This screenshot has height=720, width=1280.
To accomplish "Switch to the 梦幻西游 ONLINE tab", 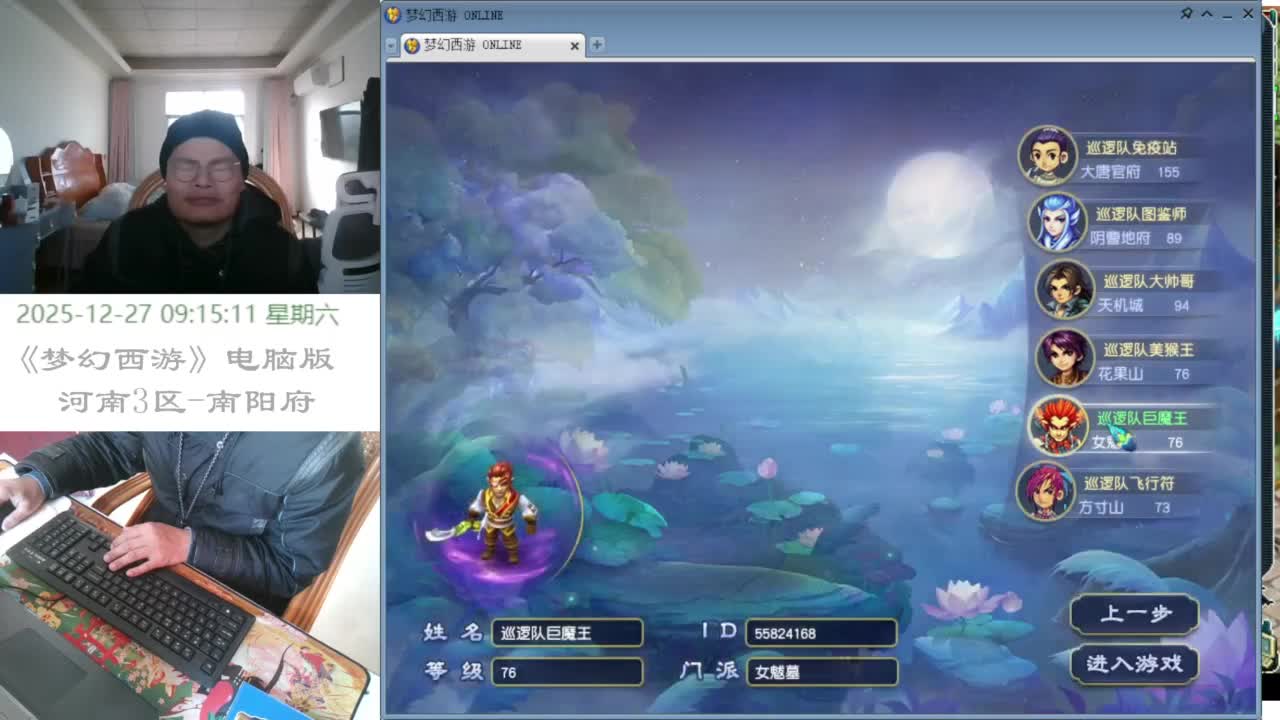I will point(491,45).
